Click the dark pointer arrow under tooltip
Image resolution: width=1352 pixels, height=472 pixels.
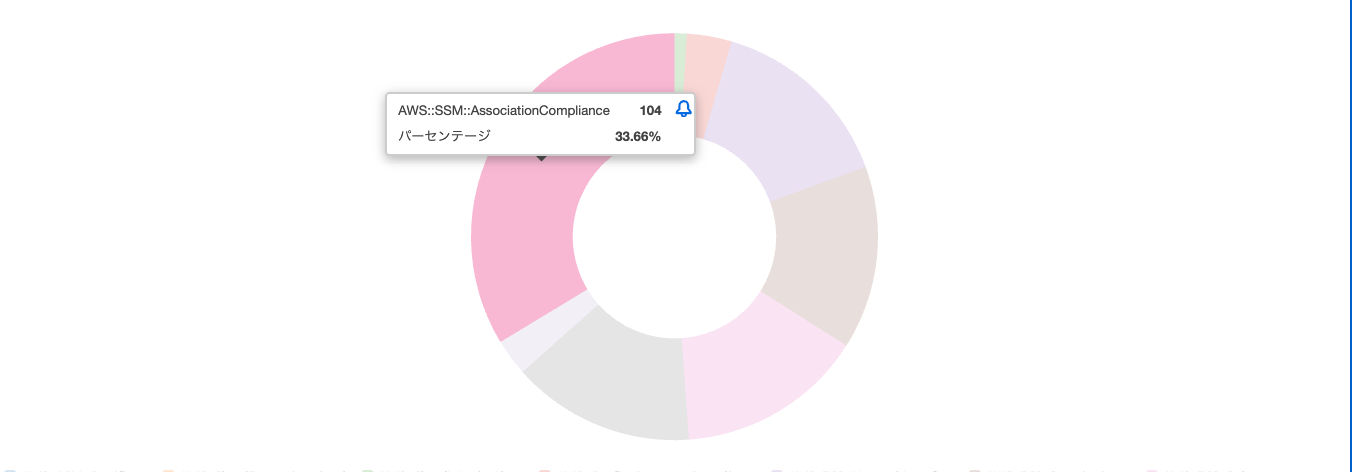tap(541, 158)
